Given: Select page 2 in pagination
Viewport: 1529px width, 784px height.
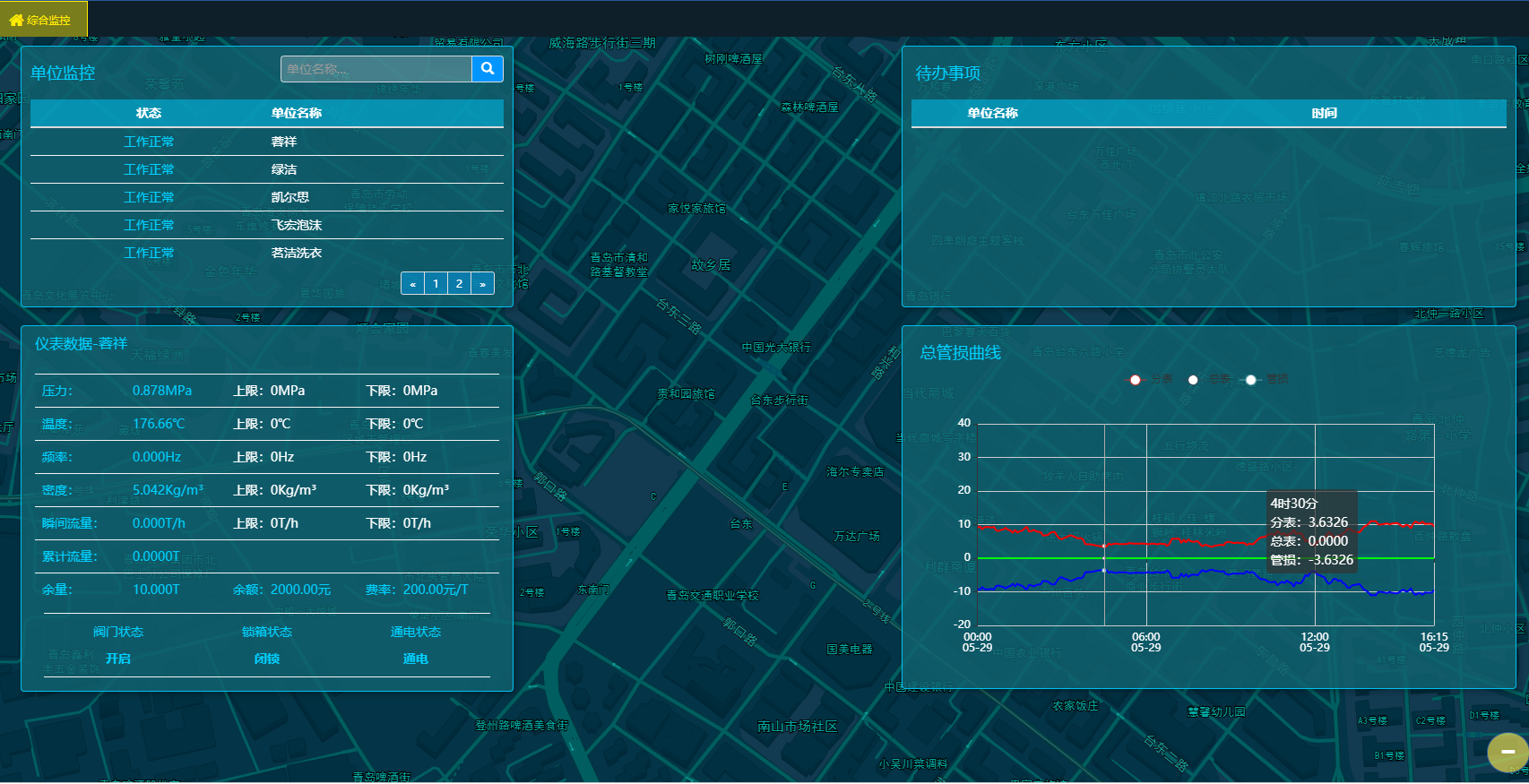Looking at the screenshot, I should pos(459,284).
